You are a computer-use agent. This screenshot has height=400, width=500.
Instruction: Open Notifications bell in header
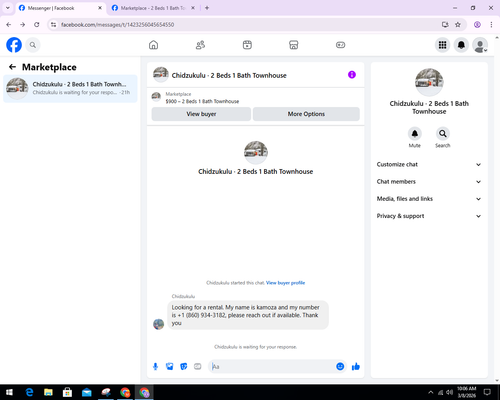coord(461,45)
